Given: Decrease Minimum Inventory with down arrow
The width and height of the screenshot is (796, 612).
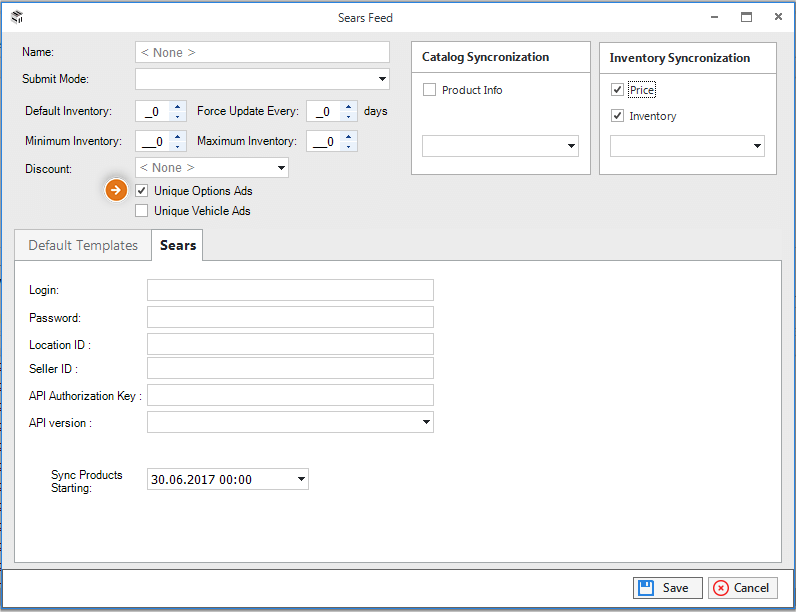Looking at the screenshot, I should point(177,147).
